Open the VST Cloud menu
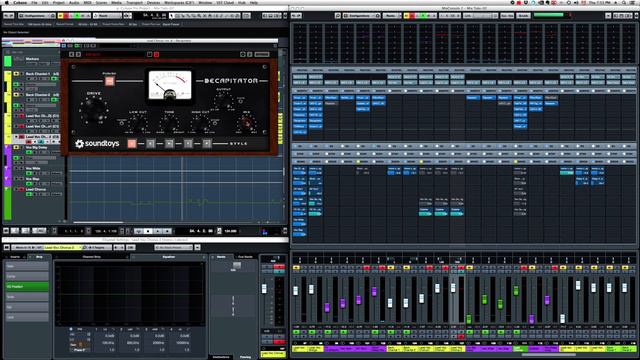Screen dimensions: 640x360 224,2
